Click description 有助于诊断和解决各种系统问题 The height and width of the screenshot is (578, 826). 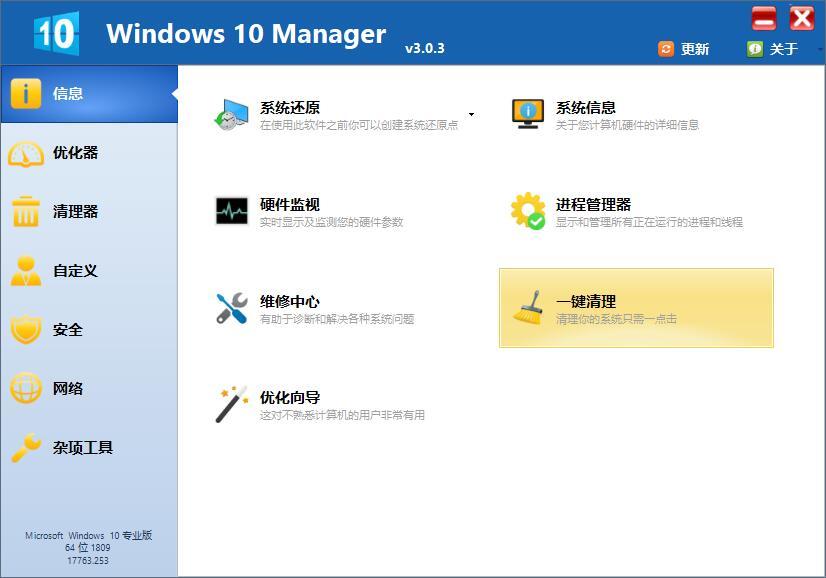tap(337, 319)
